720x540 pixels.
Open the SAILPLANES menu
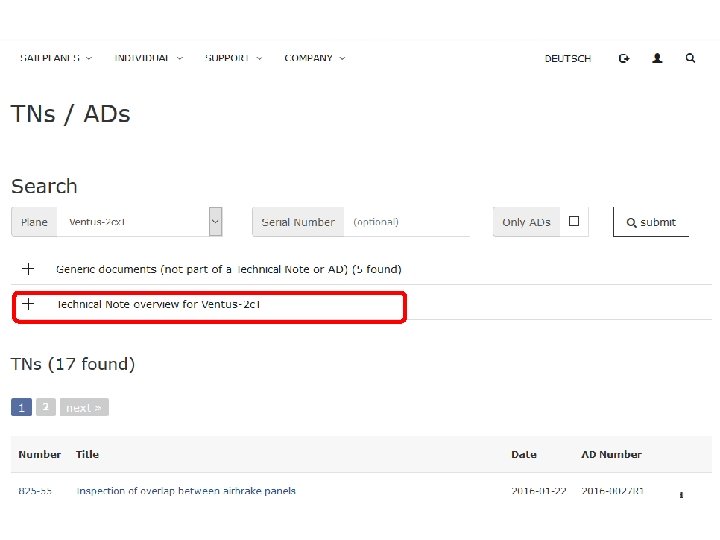(x=56, y=58)
